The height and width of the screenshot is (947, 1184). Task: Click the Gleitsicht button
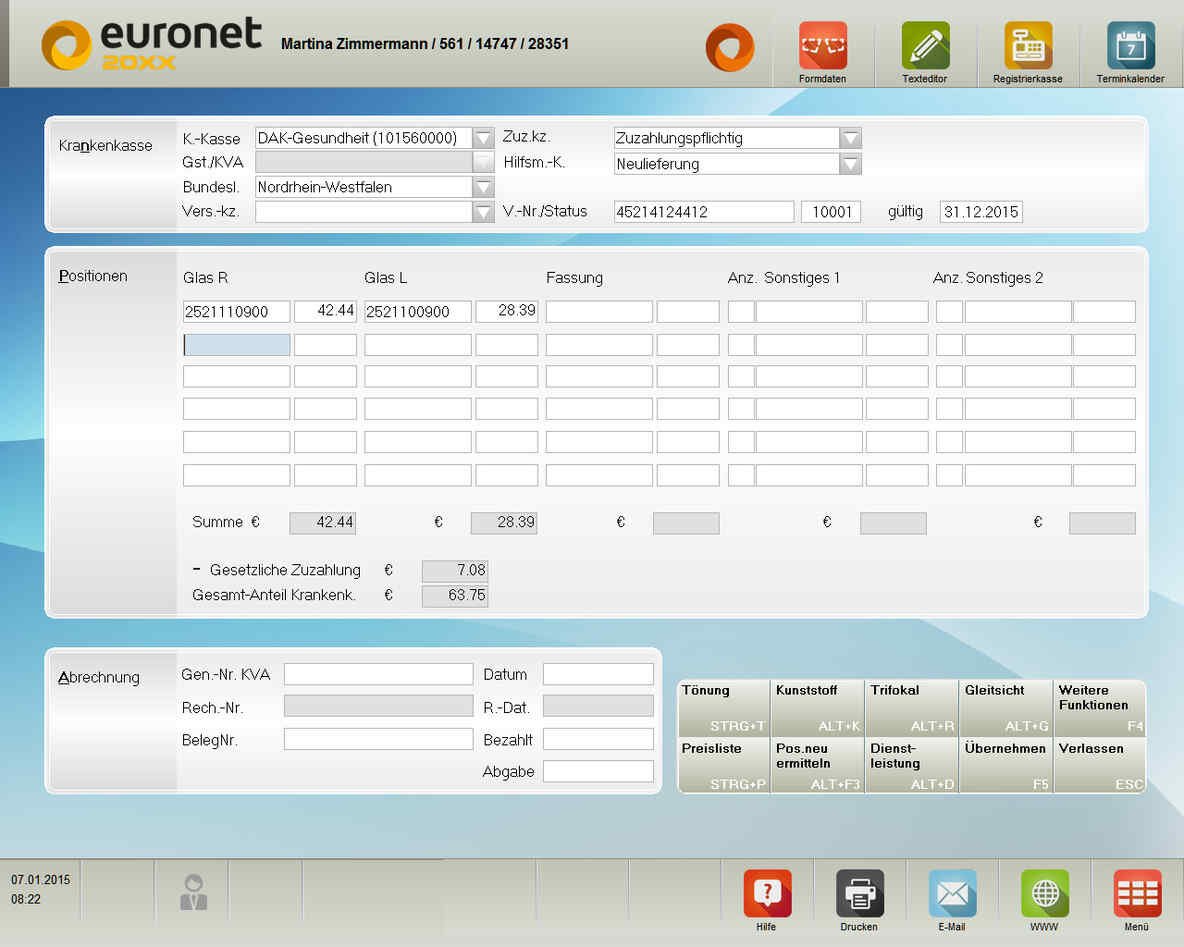[1007, 708]
